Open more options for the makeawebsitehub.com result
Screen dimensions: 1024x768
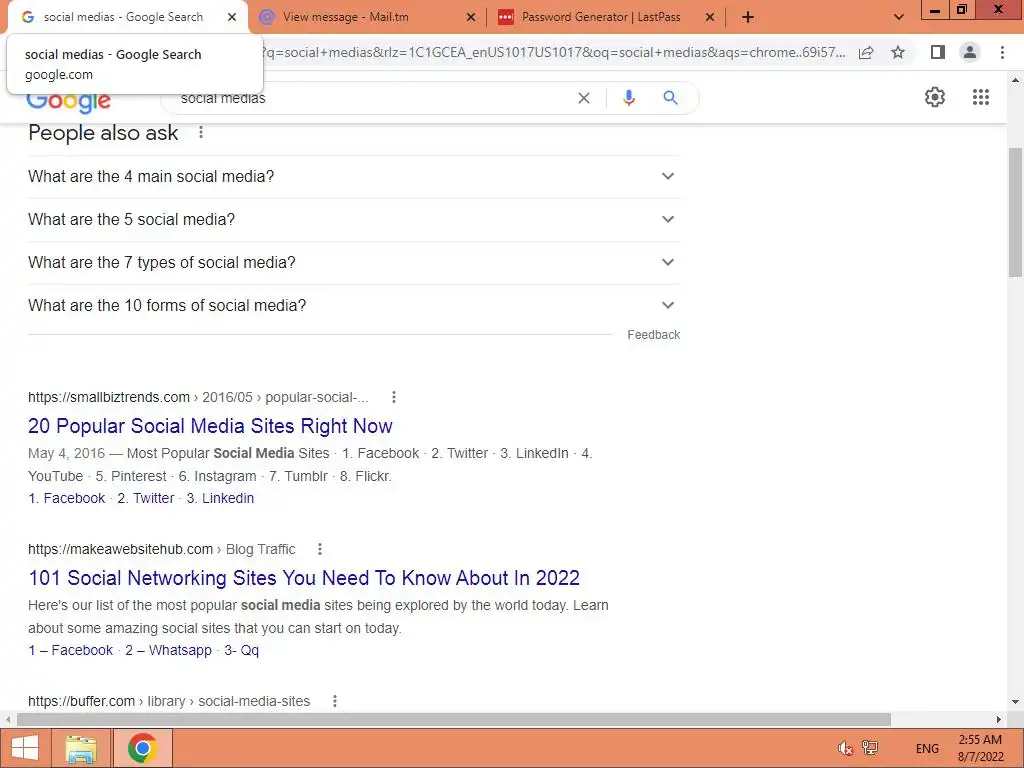(319, 549)
